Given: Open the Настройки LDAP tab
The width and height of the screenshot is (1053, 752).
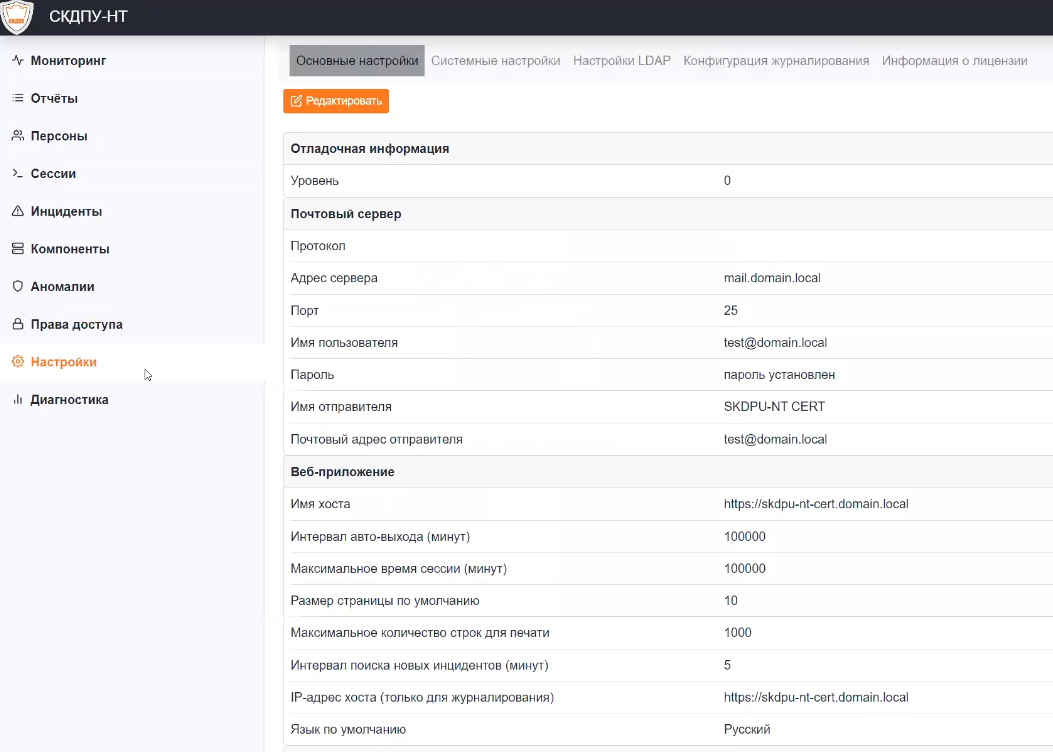Looking at the screenshot, I should 622,61.
